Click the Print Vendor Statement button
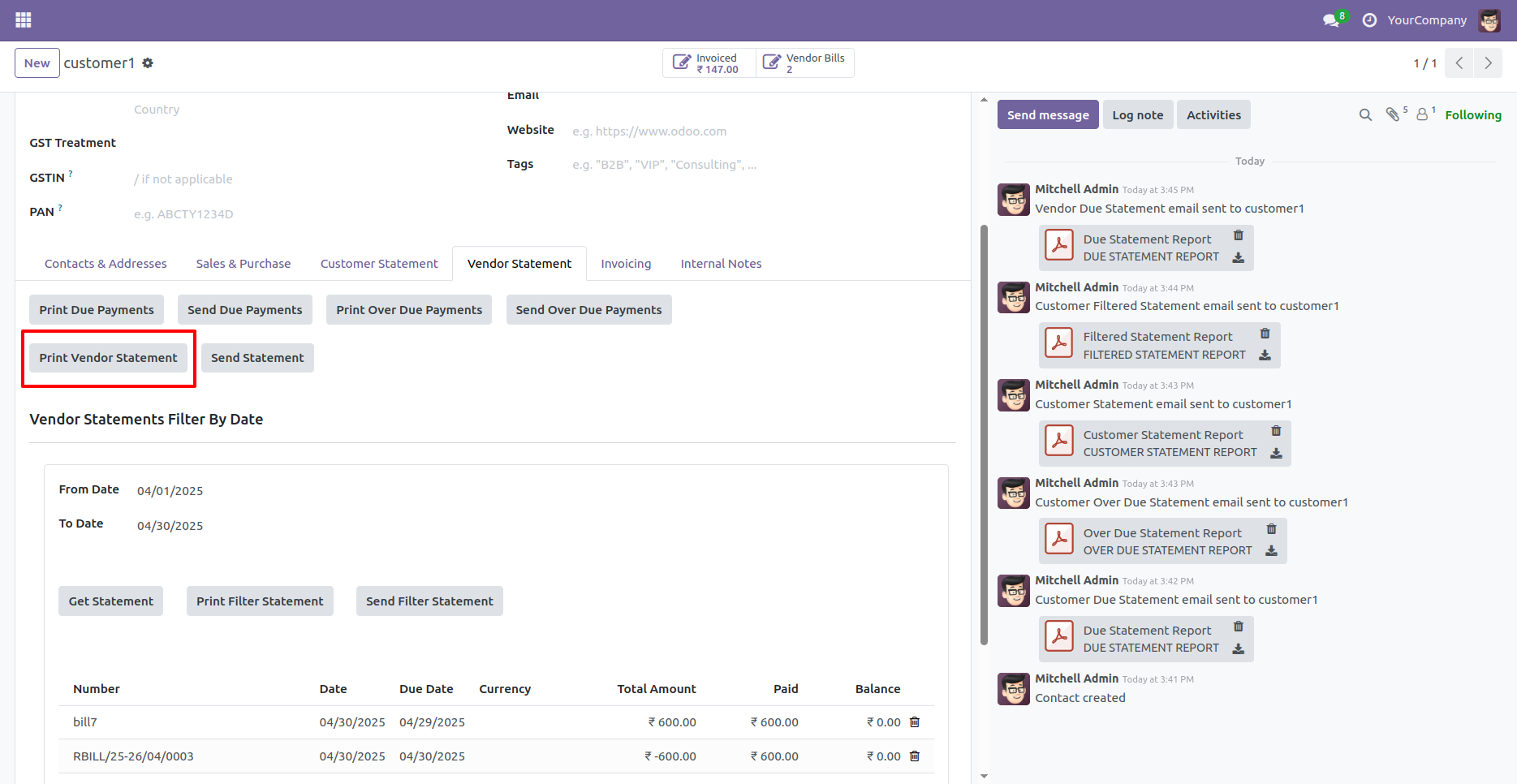 point(108,357)
